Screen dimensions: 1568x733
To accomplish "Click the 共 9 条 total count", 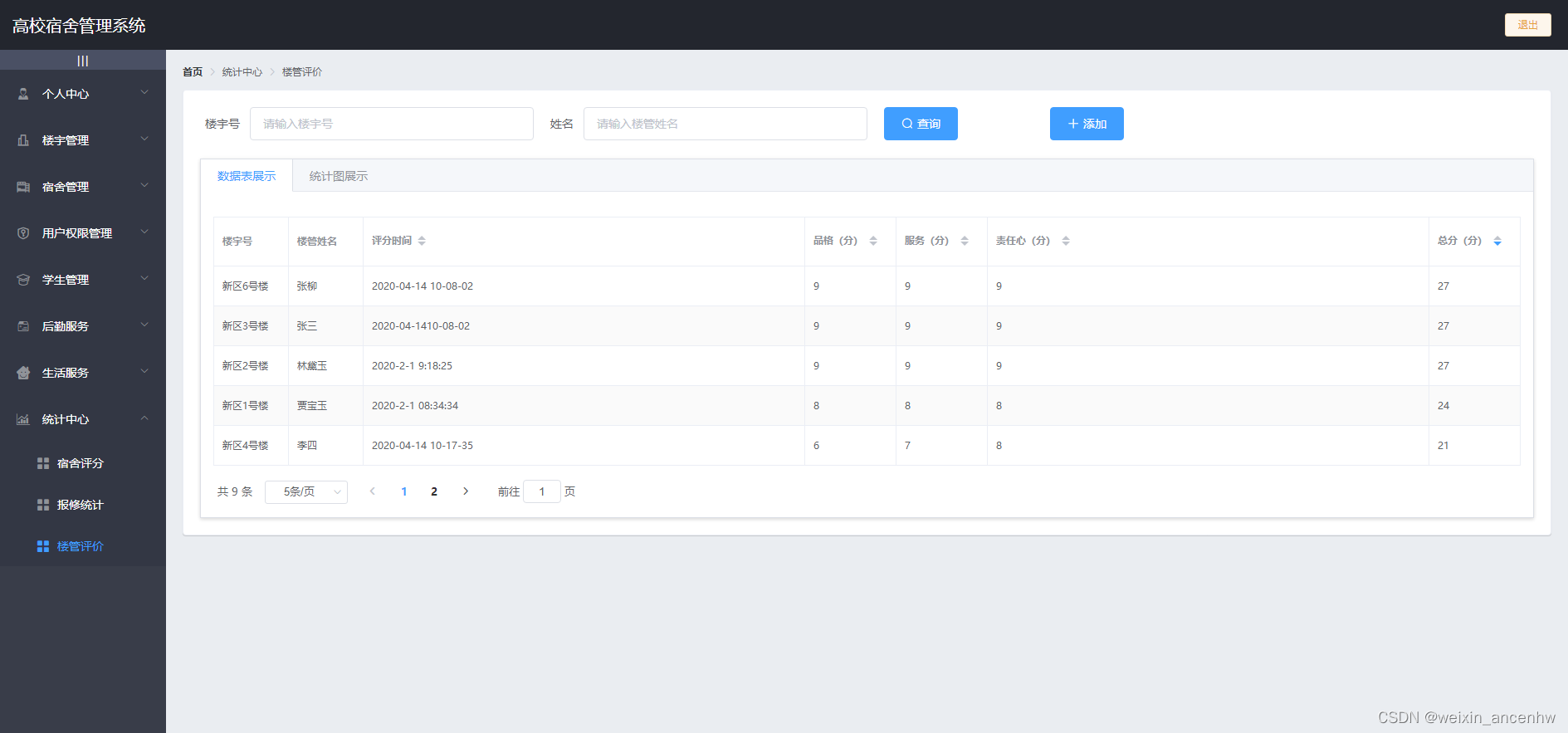I will [x=235, y=491].
